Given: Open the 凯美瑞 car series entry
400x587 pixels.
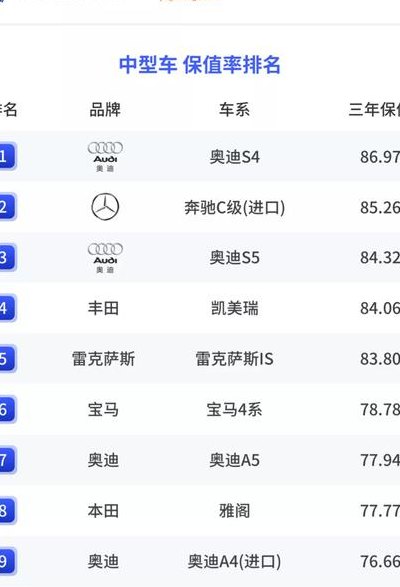Looking at the screenshot, I should tap(234, 308).
